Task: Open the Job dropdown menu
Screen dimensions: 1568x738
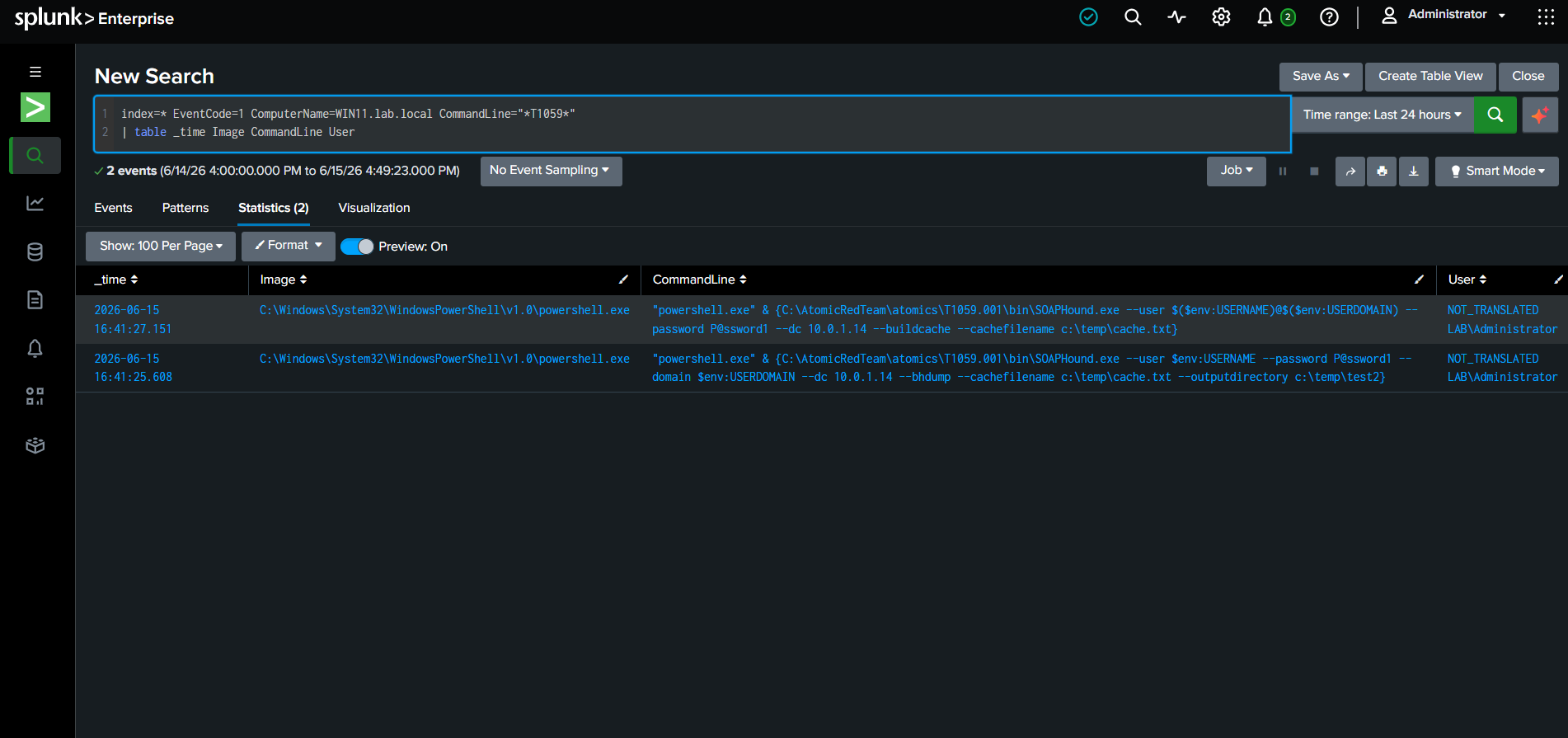Action: (1236, 171)
